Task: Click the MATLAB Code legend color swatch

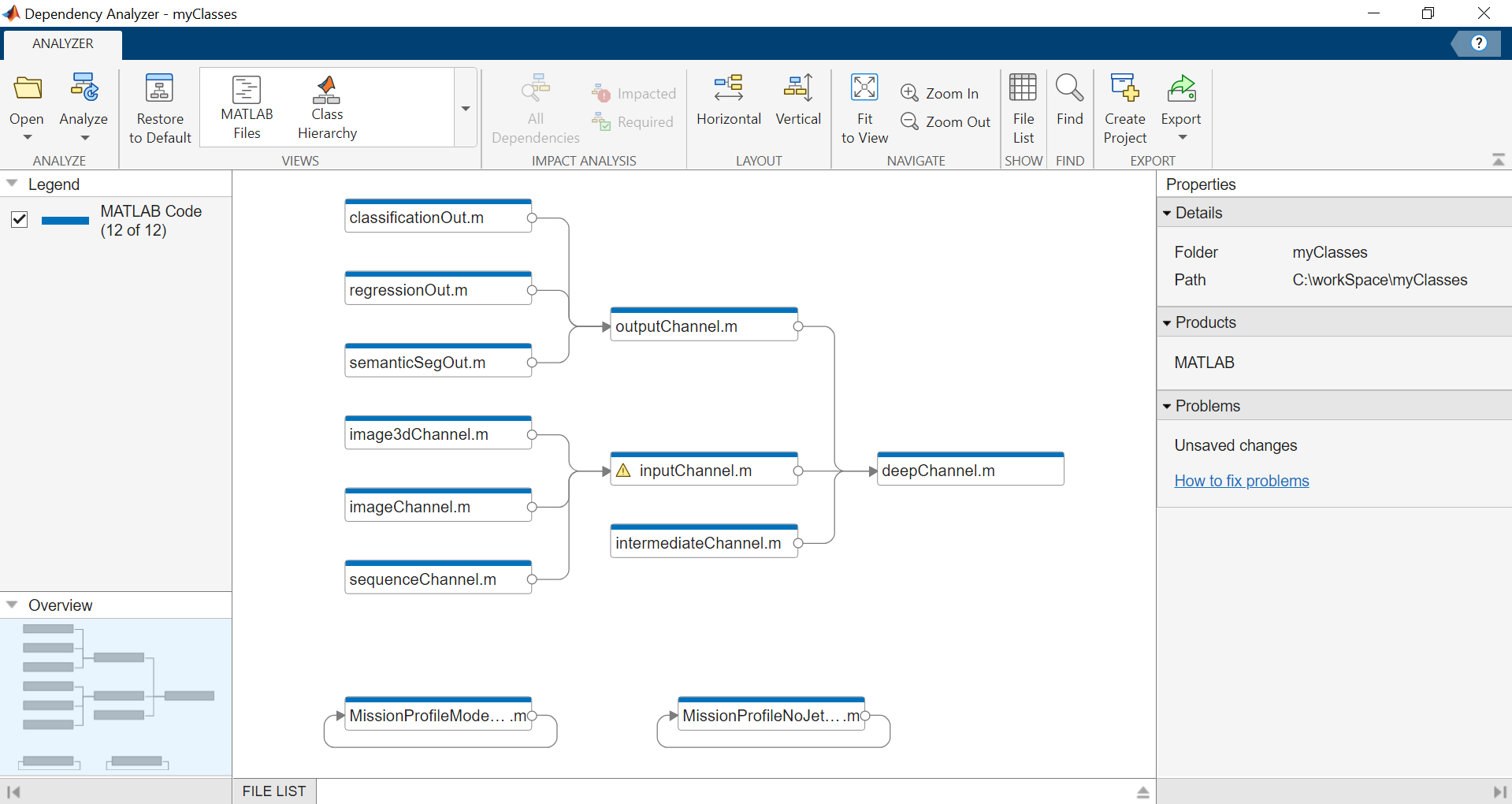Action: [x=65, y=221]
